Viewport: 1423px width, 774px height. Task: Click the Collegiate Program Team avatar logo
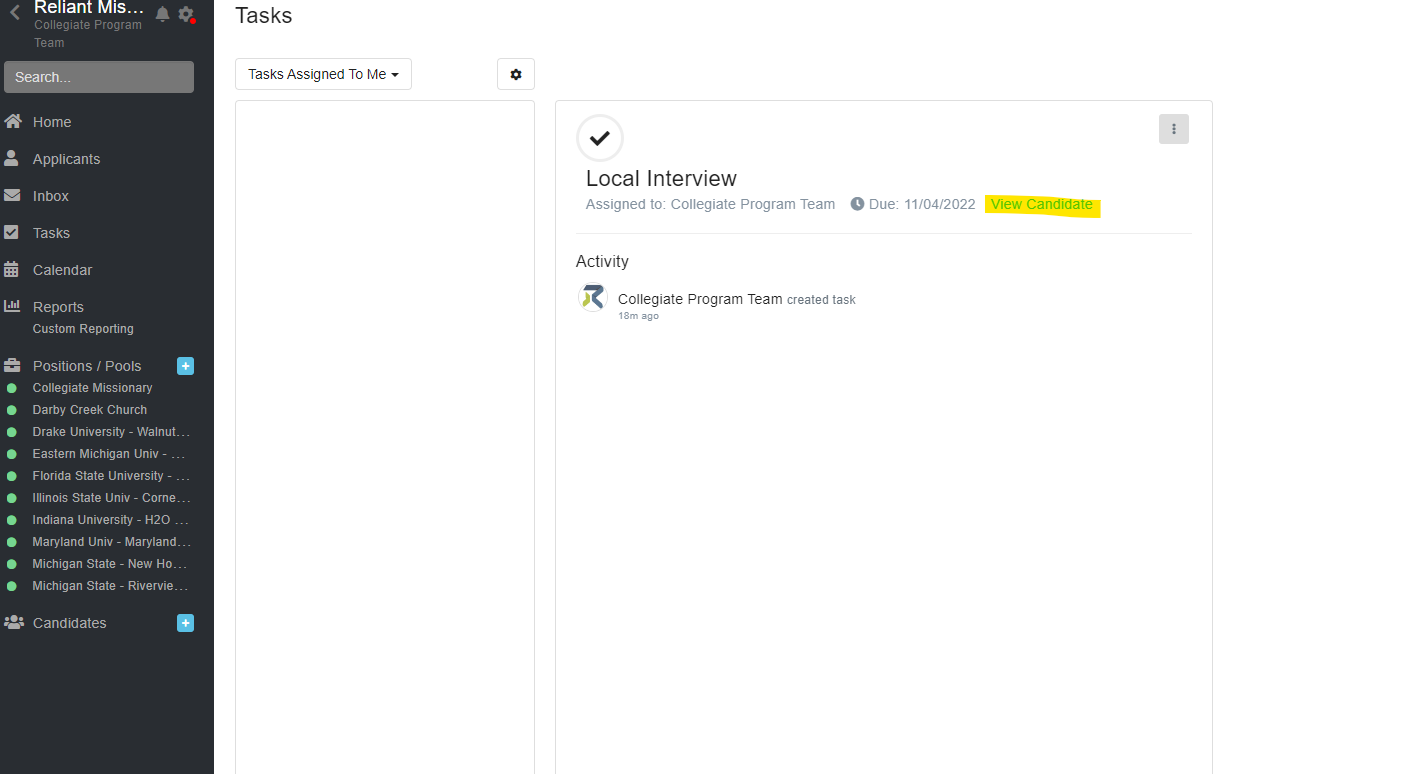tap(593, 298)
